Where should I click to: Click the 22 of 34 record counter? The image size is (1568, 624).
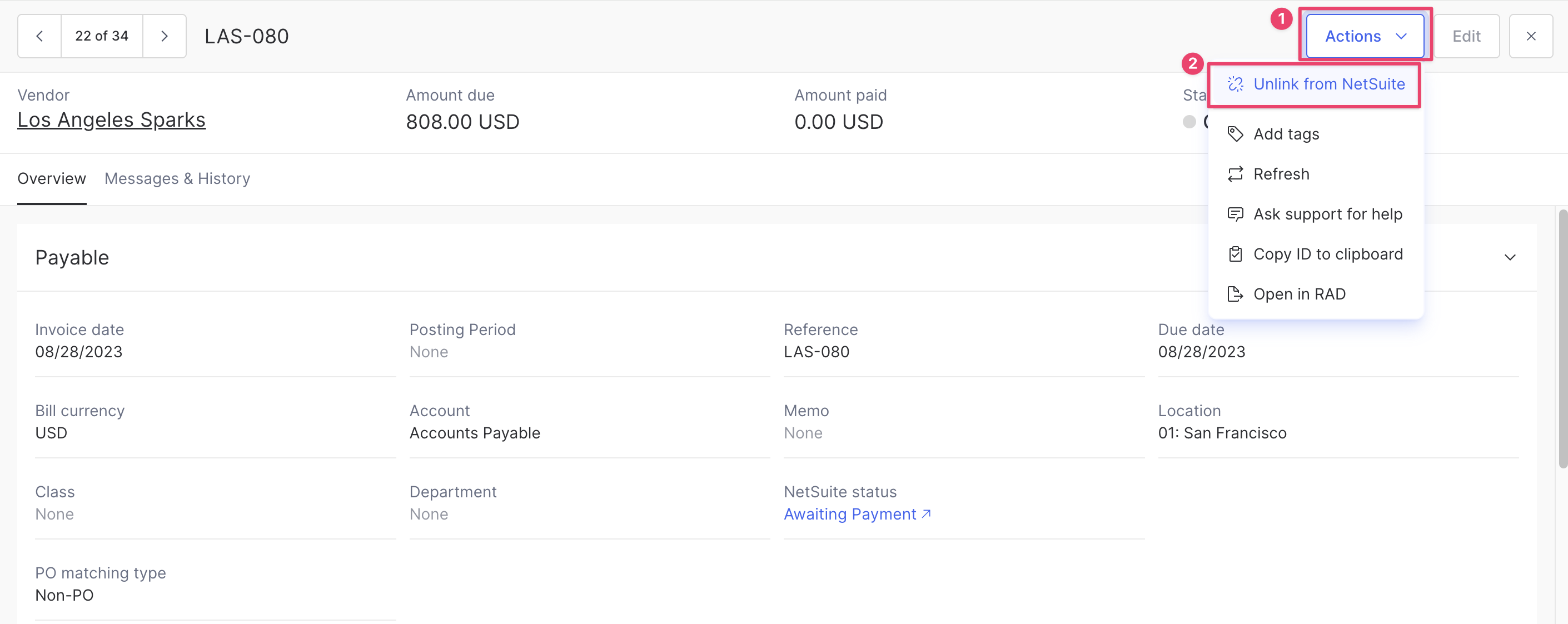click(102, 36)
